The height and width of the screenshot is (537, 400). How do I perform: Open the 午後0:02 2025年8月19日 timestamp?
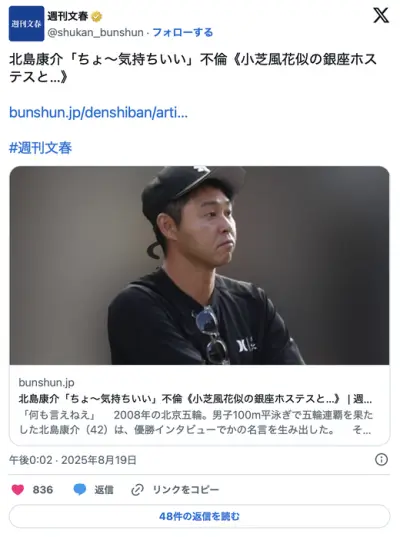(x=73, y=460)
